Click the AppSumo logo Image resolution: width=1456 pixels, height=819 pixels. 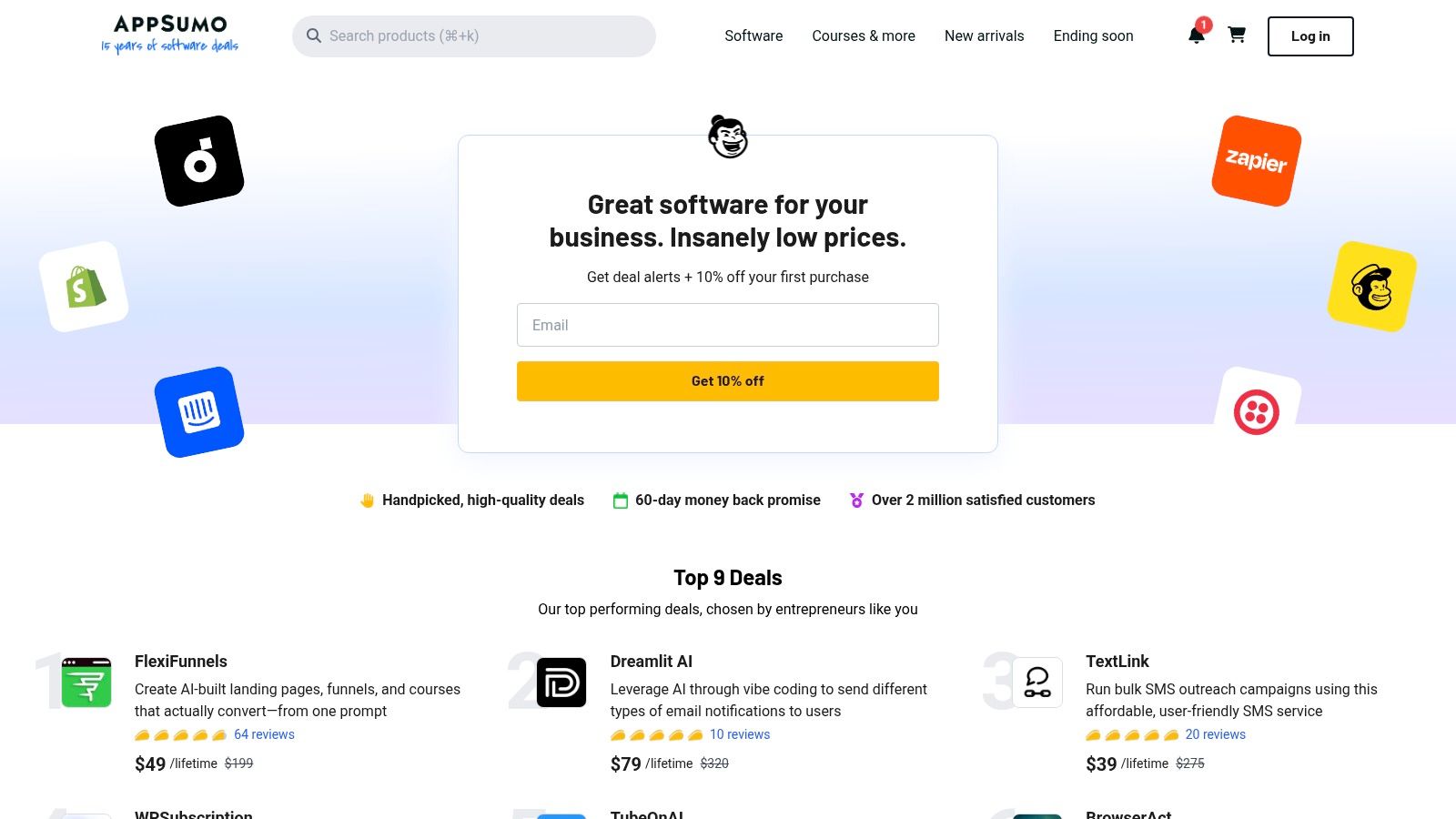click(169, 35)
